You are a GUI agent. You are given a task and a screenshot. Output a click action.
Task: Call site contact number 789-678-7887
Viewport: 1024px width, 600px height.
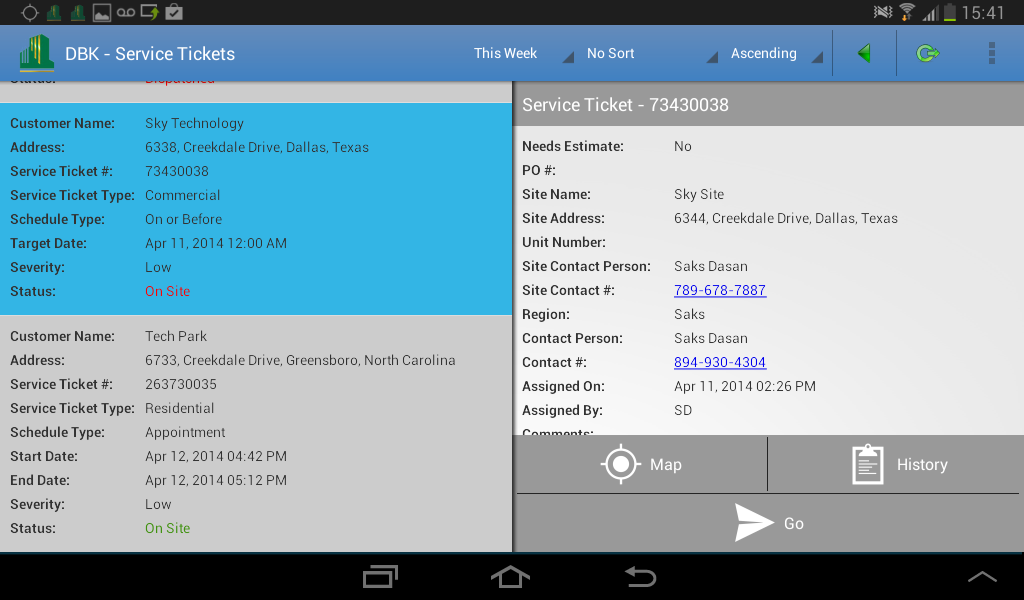point(720,290)
